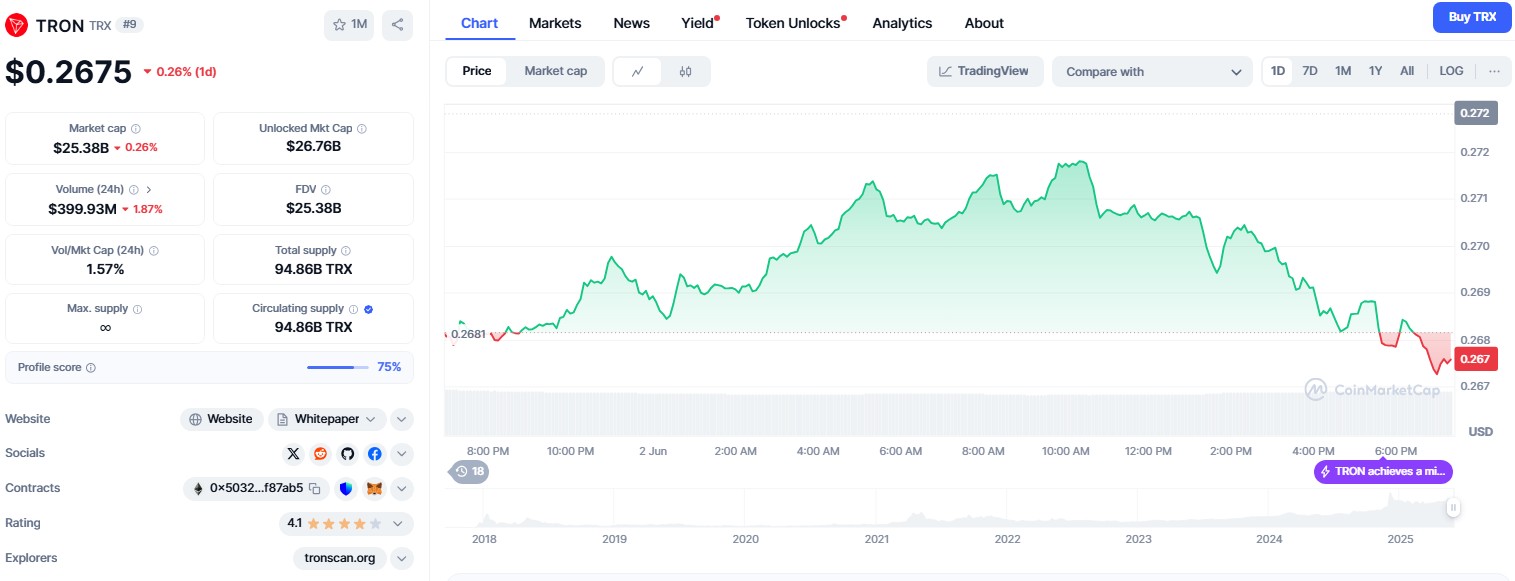This screenshot has width=1515, height=581.
Task: Click the share icon next to TRON
Action: (x=397, y=25)
